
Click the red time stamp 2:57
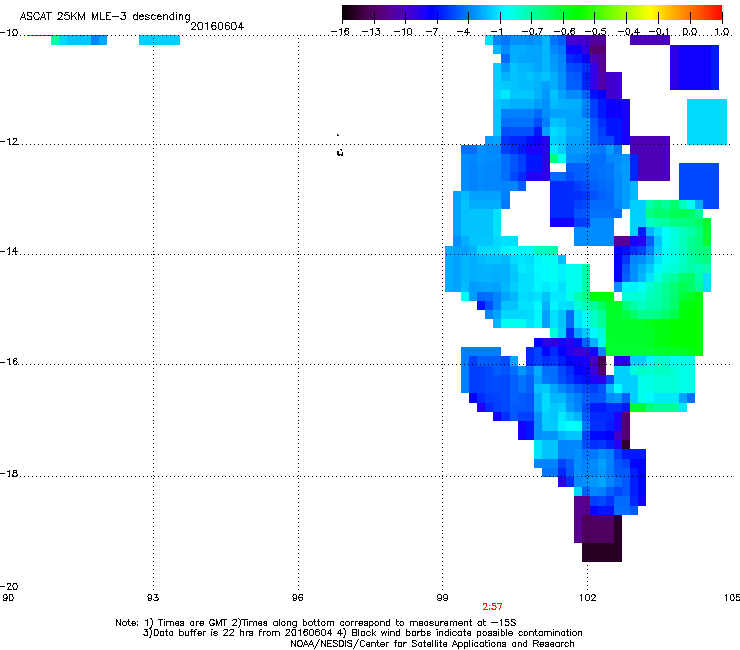[x=492, y=607]
